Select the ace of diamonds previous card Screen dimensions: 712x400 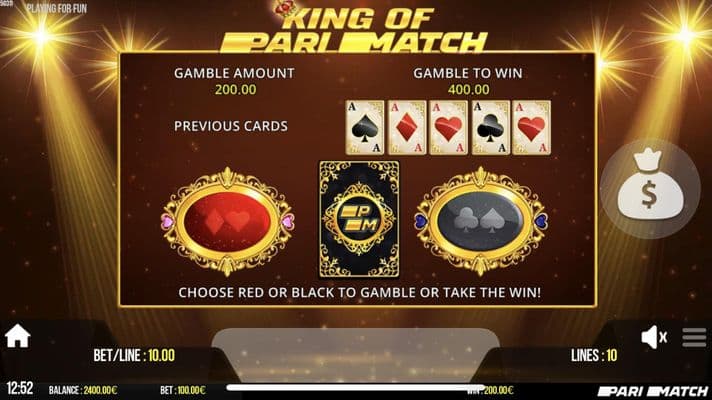(x=407, y=128)
